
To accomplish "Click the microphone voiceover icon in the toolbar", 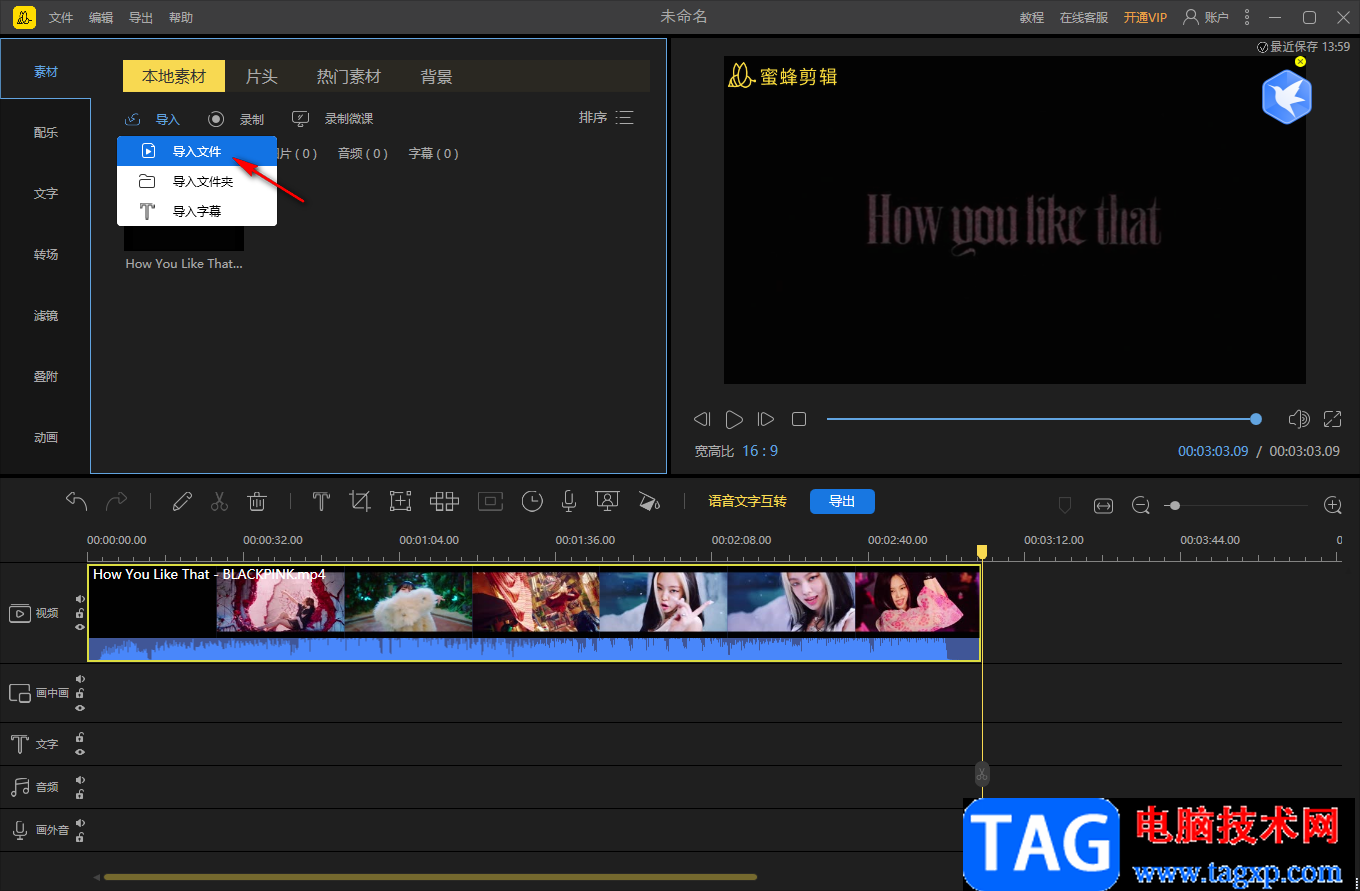I will coord(569,501).
